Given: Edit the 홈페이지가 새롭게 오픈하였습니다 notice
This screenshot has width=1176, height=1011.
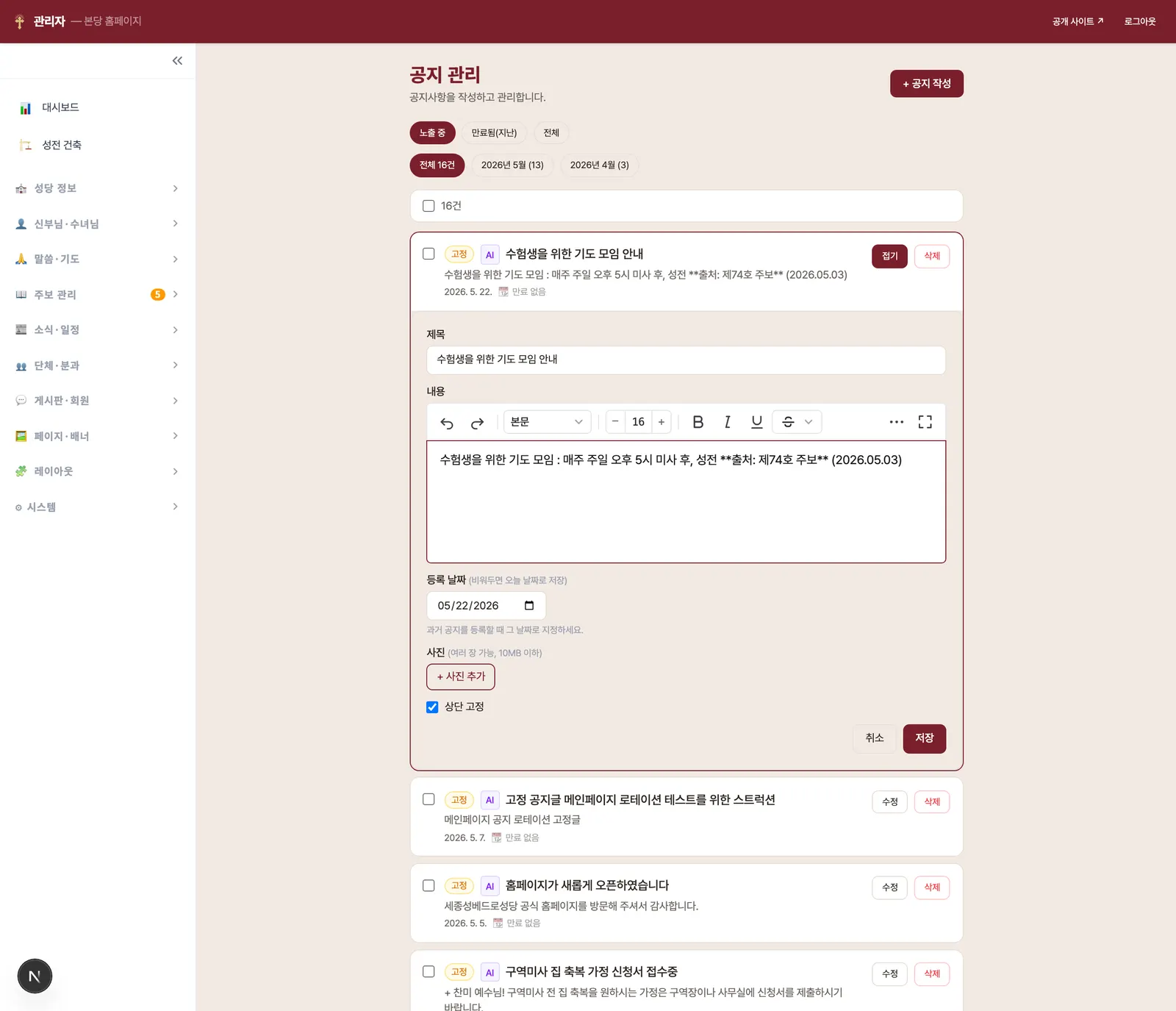Looking at the screenshot, I should pyautogui.click(x=889, y=887).
